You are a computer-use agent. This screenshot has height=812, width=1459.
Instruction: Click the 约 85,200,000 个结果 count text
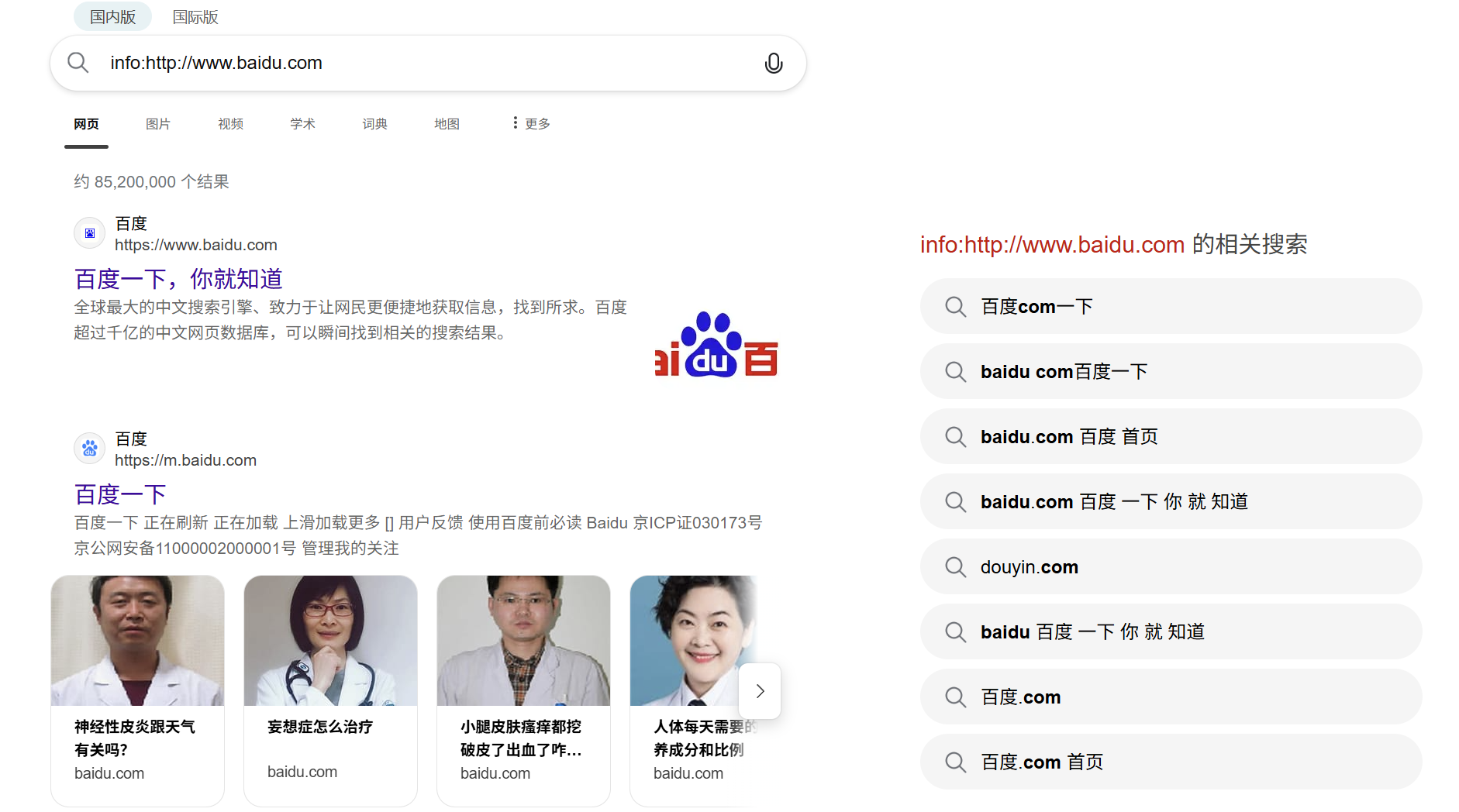tap(151, 182)
